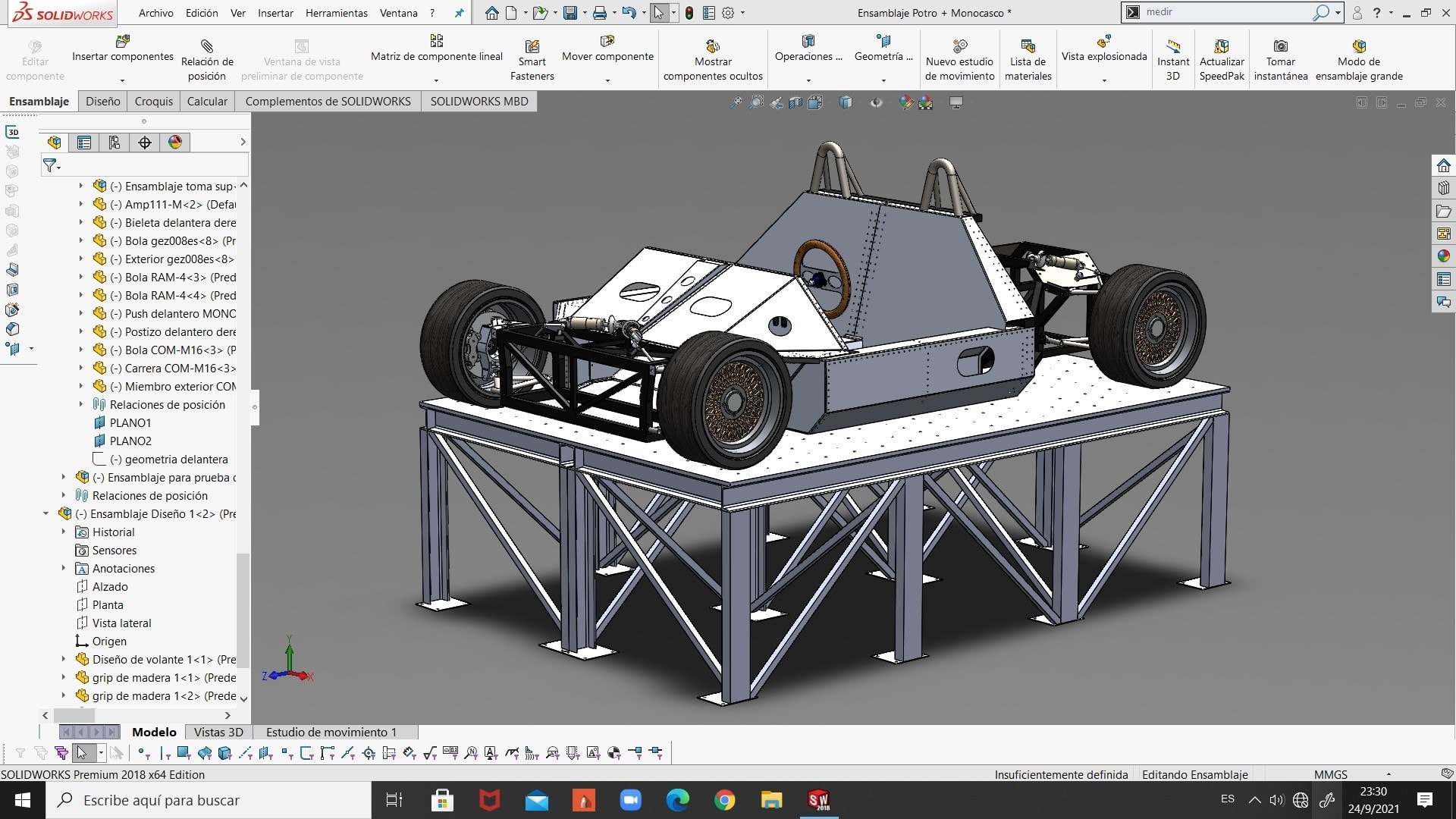The image size is (1456, 819).
Task: Click Zoom to Area magnifier icon
Action: (x=756, y=102)
